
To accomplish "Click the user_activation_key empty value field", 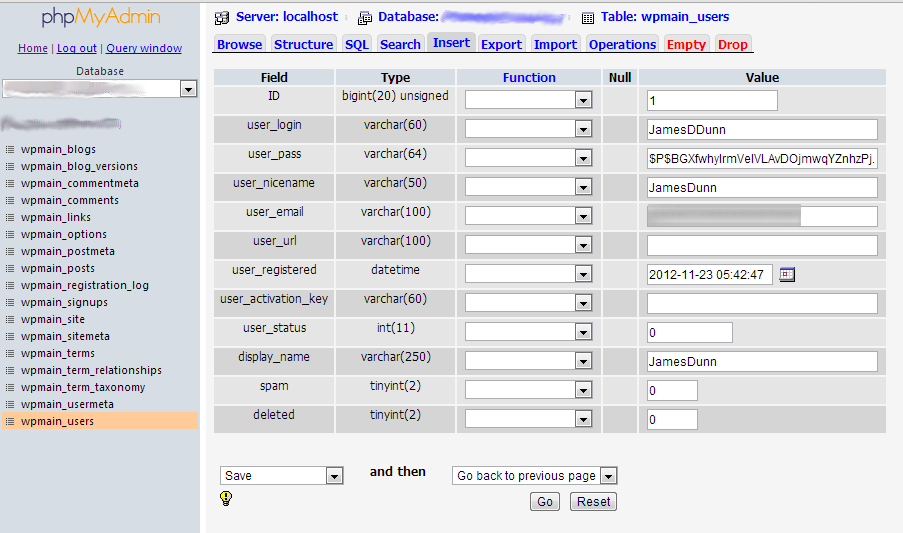I will click(762, 303).
